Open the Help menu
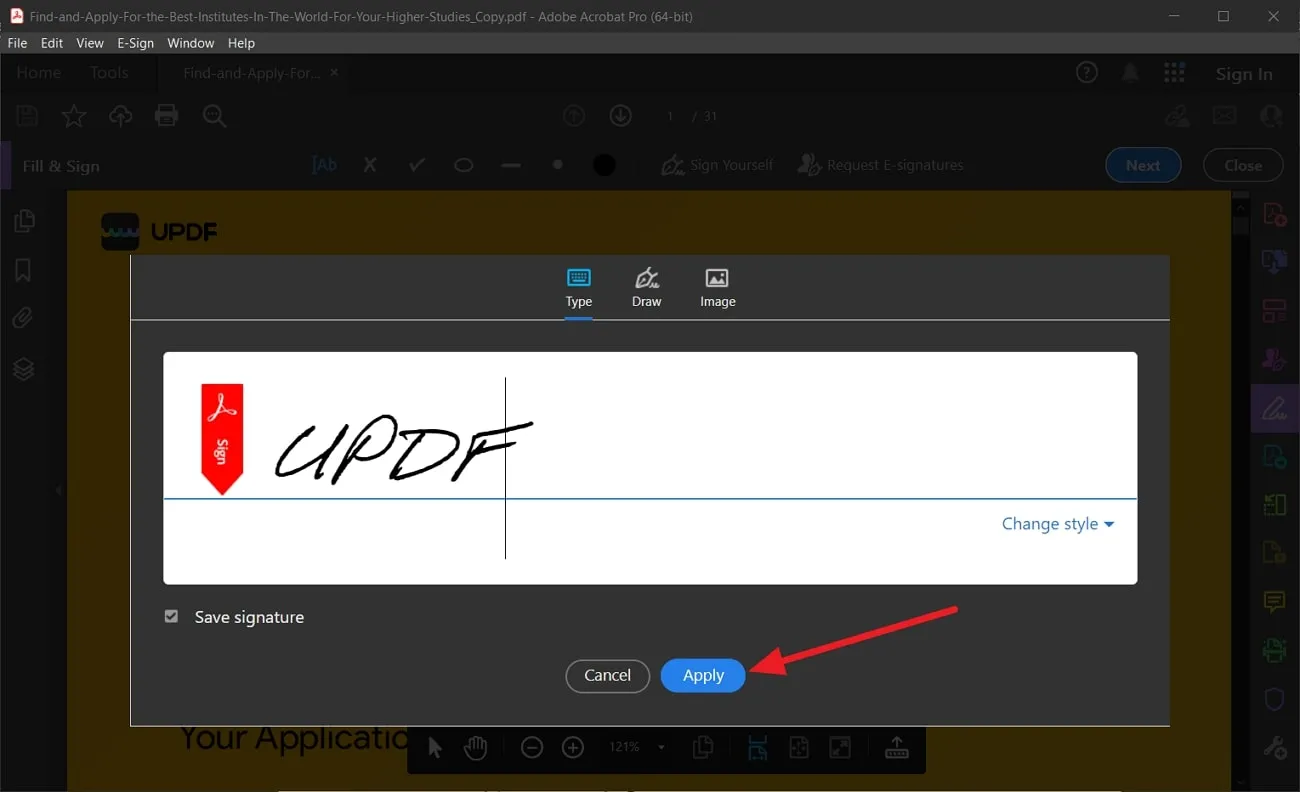The image size is (1300, 792). (241, 43)
